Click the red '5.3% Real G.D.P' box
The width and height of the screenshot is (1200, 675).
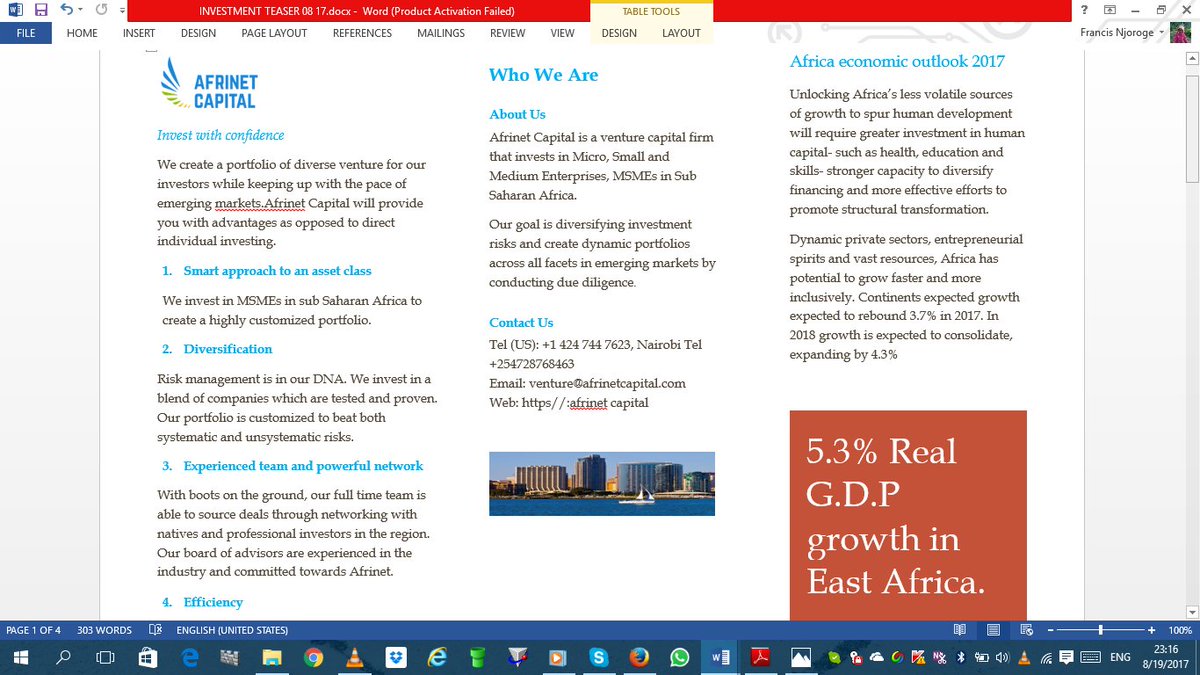point(908,515)
